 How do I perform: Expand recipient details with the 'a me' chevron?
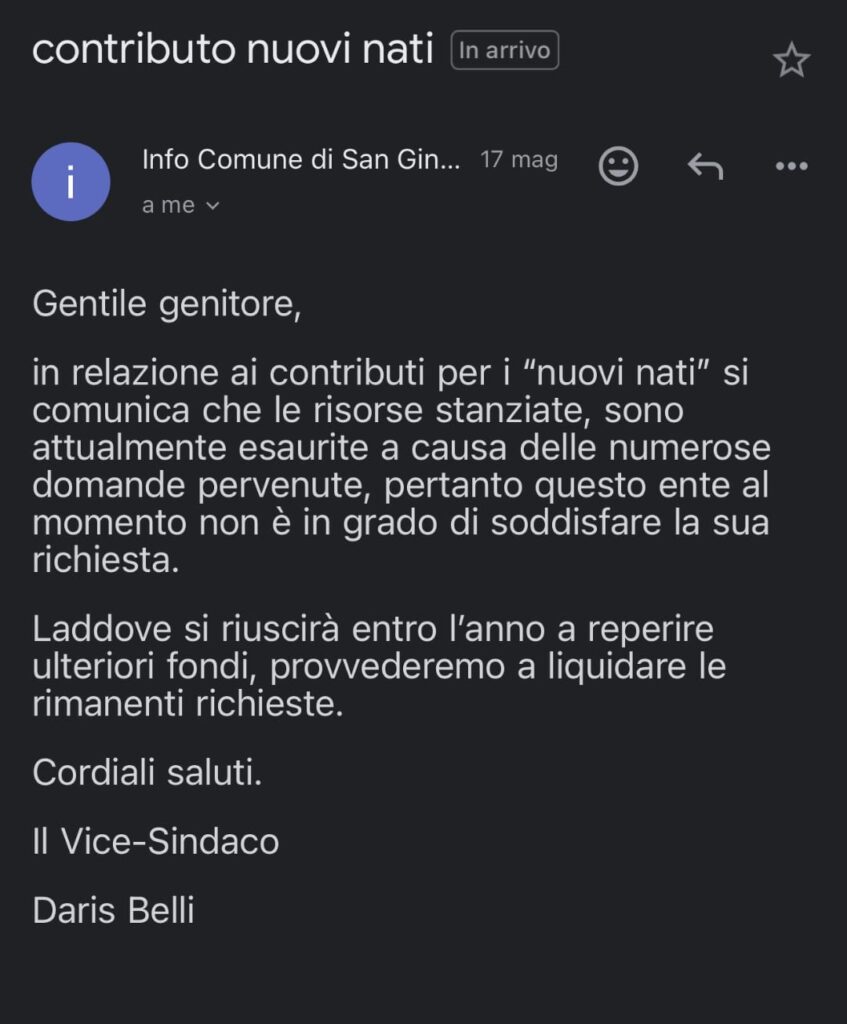tap(212, 206)
